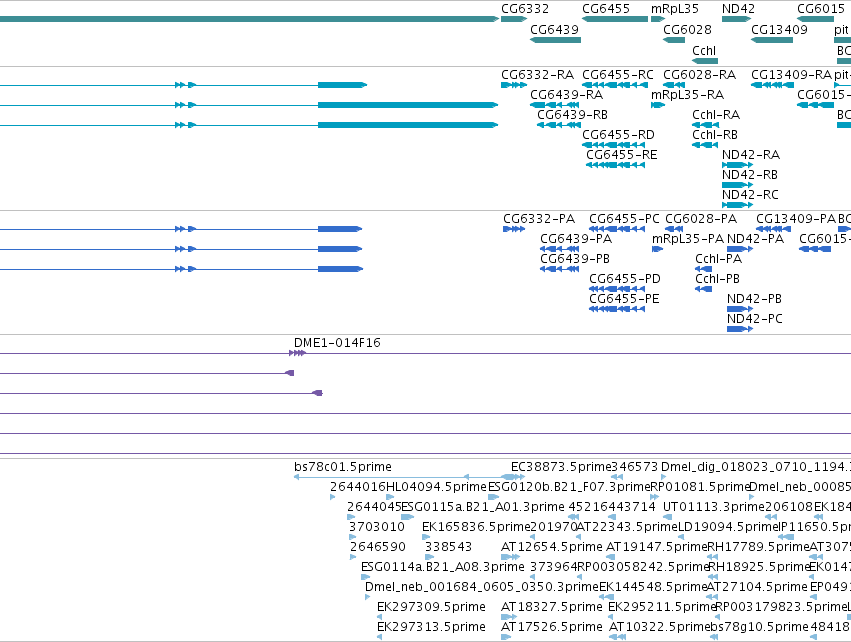Select the CG6028 gene glyph
Screen dimensions: 851x642
click(x=674, y=40)
